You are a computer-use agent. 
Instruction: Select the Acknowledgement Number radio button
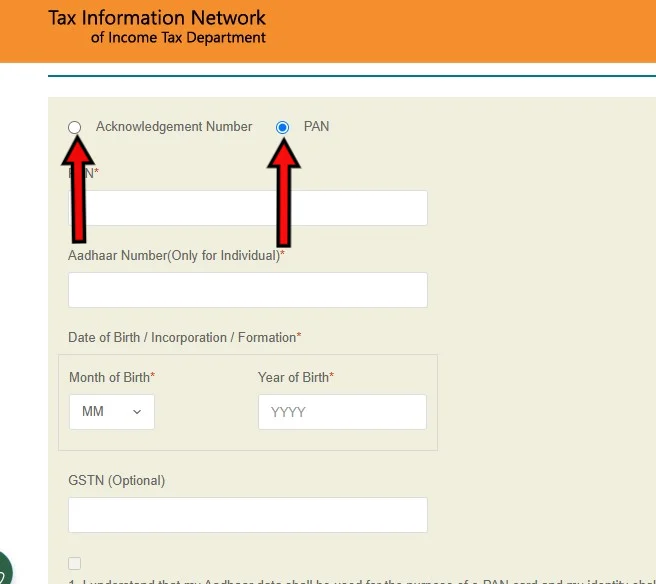point(74,127)
